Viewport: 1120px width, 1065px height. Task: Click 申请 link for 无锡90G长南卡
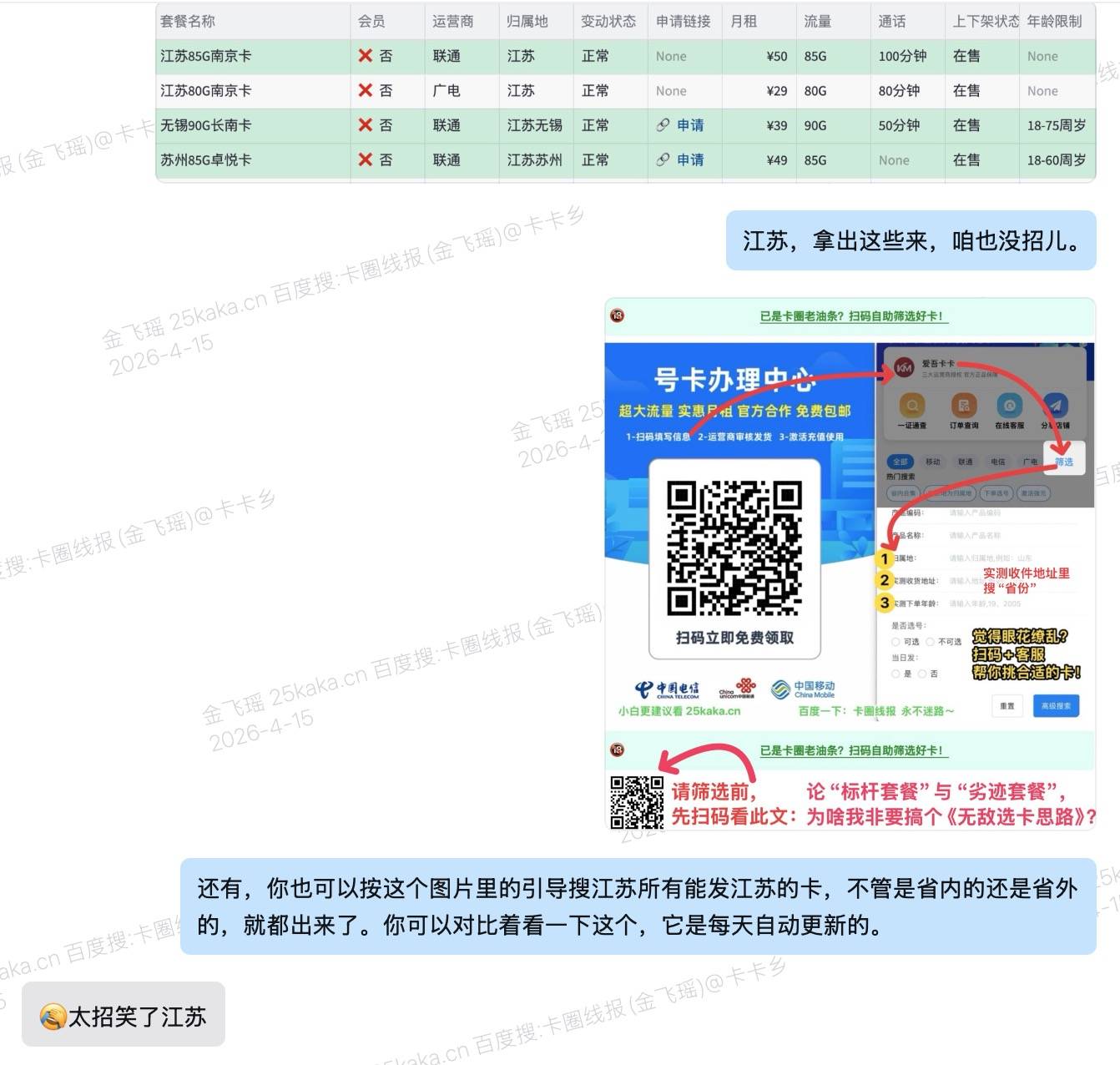pyautogui.click(x=689, y=125)
